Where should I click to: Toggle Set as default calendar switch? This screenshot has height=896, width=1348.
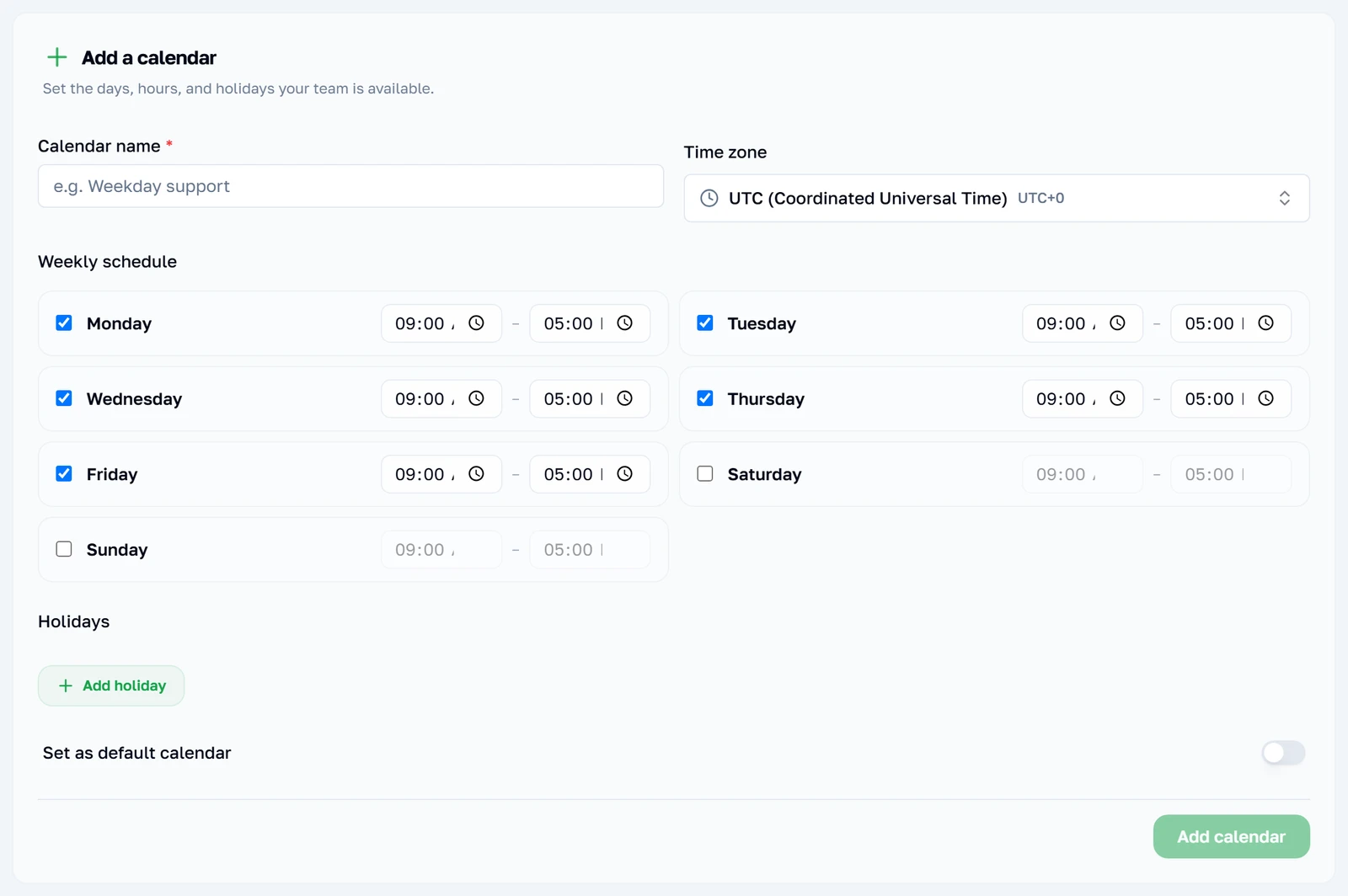point(1283,753)
